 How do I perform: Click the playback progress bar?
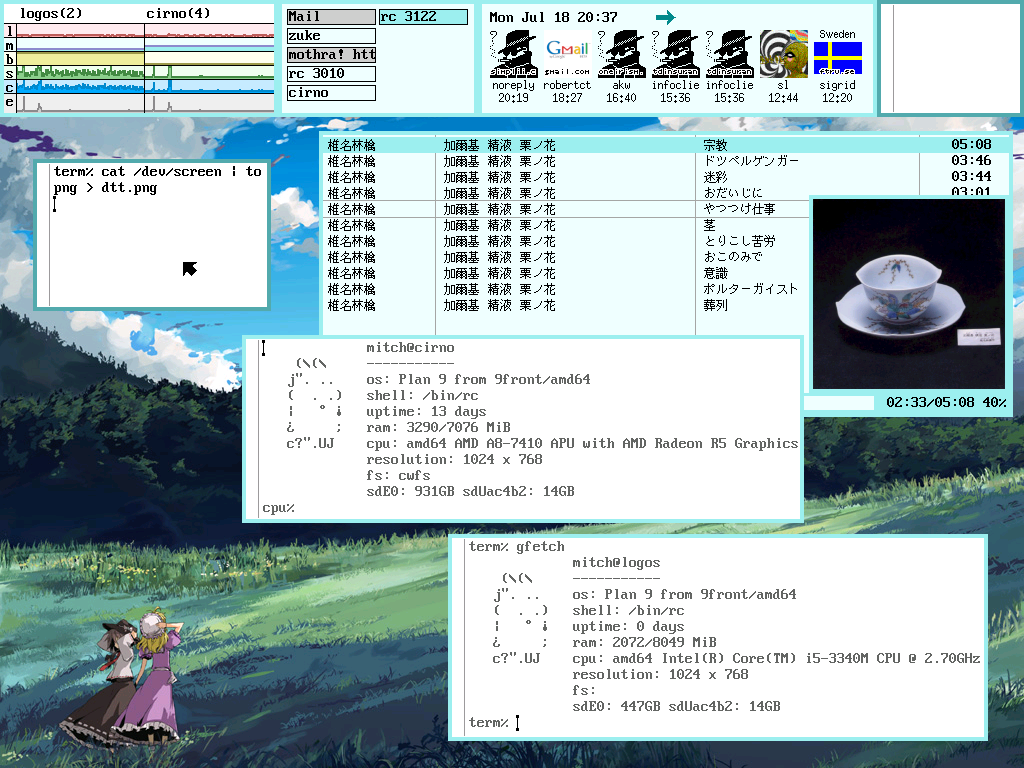pyautogui.click(x=838, y=403)
